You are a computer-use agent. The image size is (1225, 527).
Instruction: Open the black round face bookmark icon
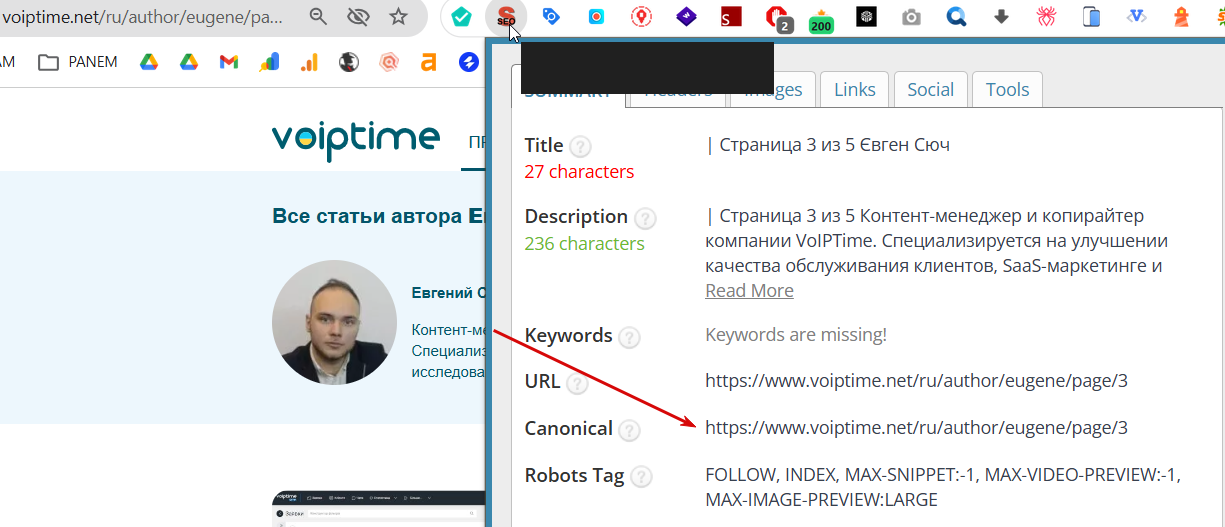pyautogui.click(x=348, y=62)
